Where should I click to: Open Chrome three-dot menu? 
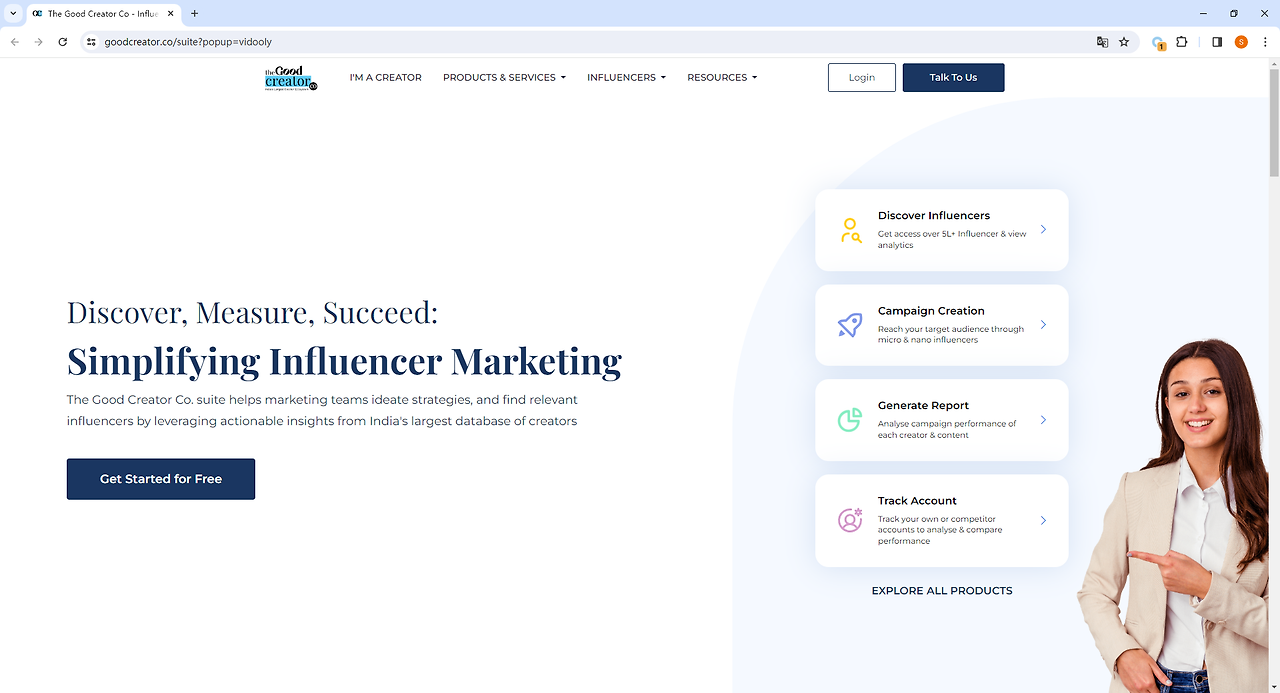tap(1265, 42)
